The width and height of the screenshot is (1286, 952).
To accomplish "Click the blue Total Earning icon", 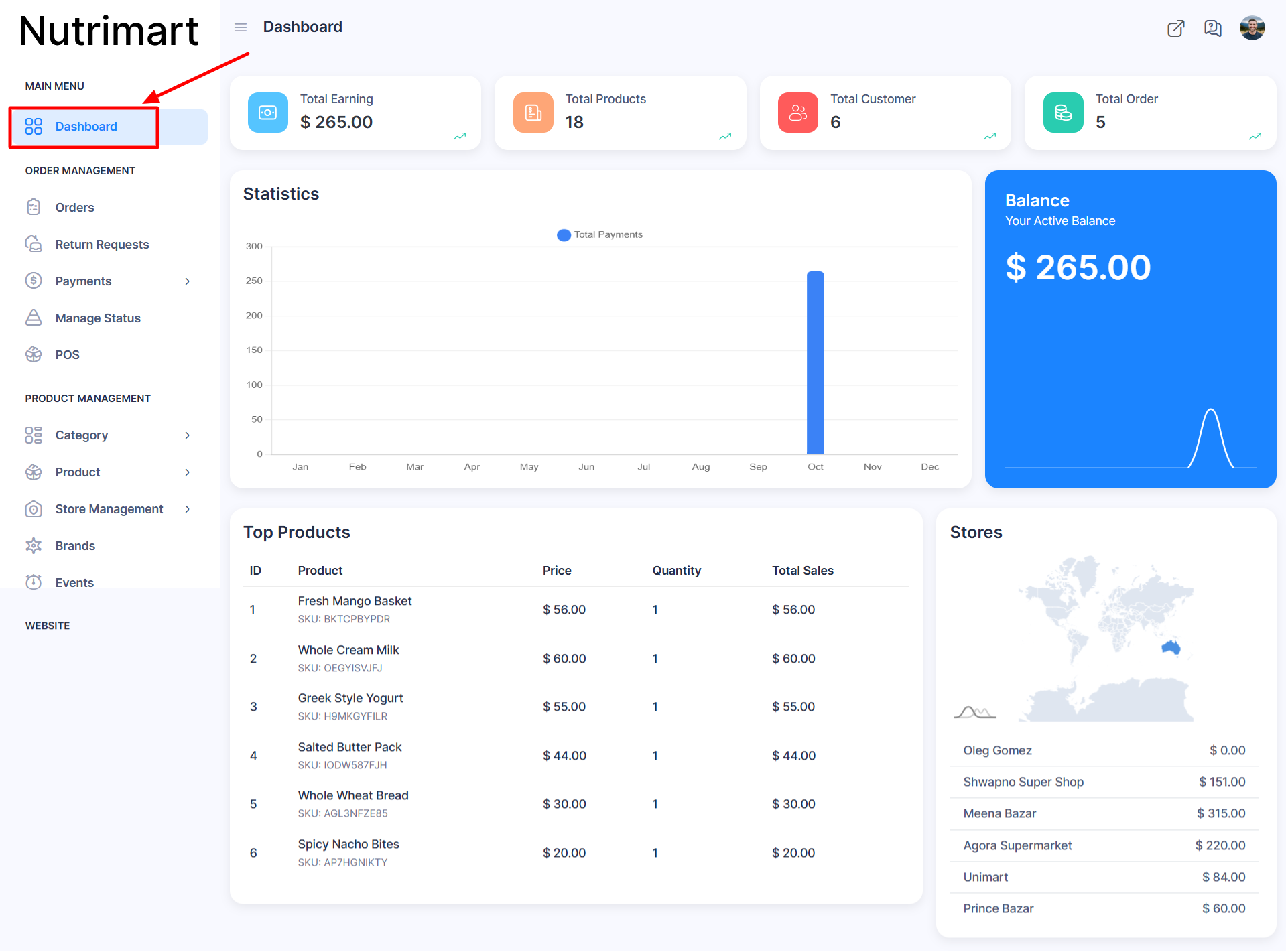I will [267, 113].
